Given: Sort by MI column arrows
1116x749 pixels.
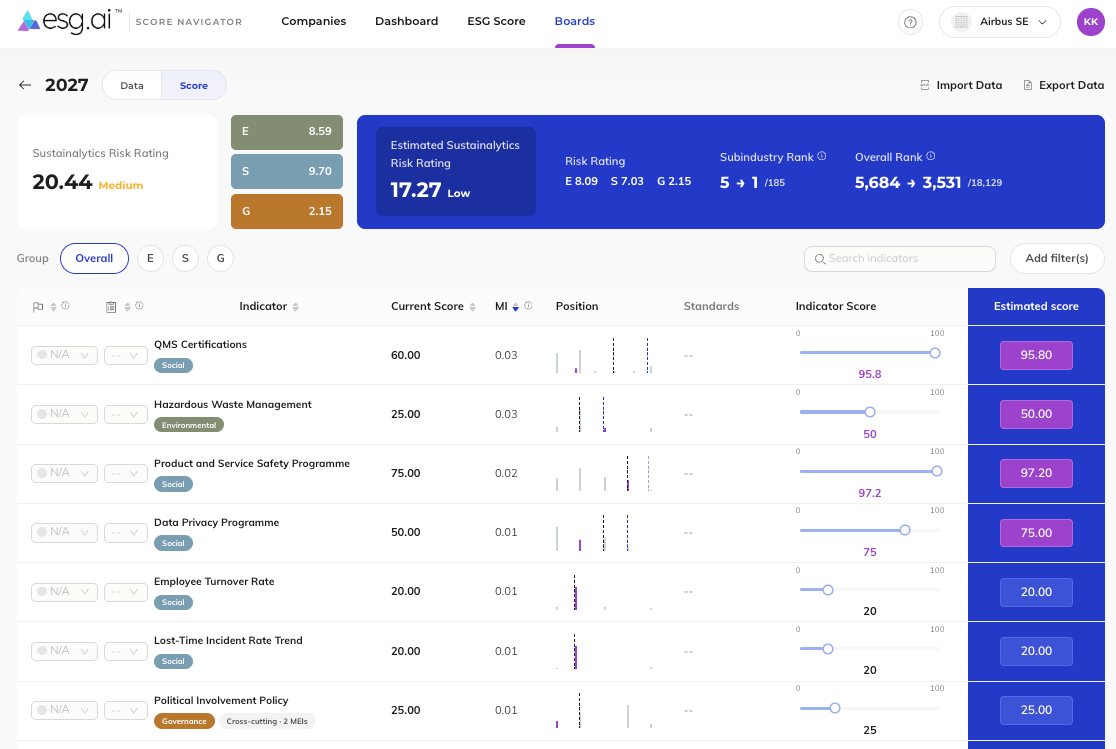Looking at the screenshot, I should coord(515,307).
